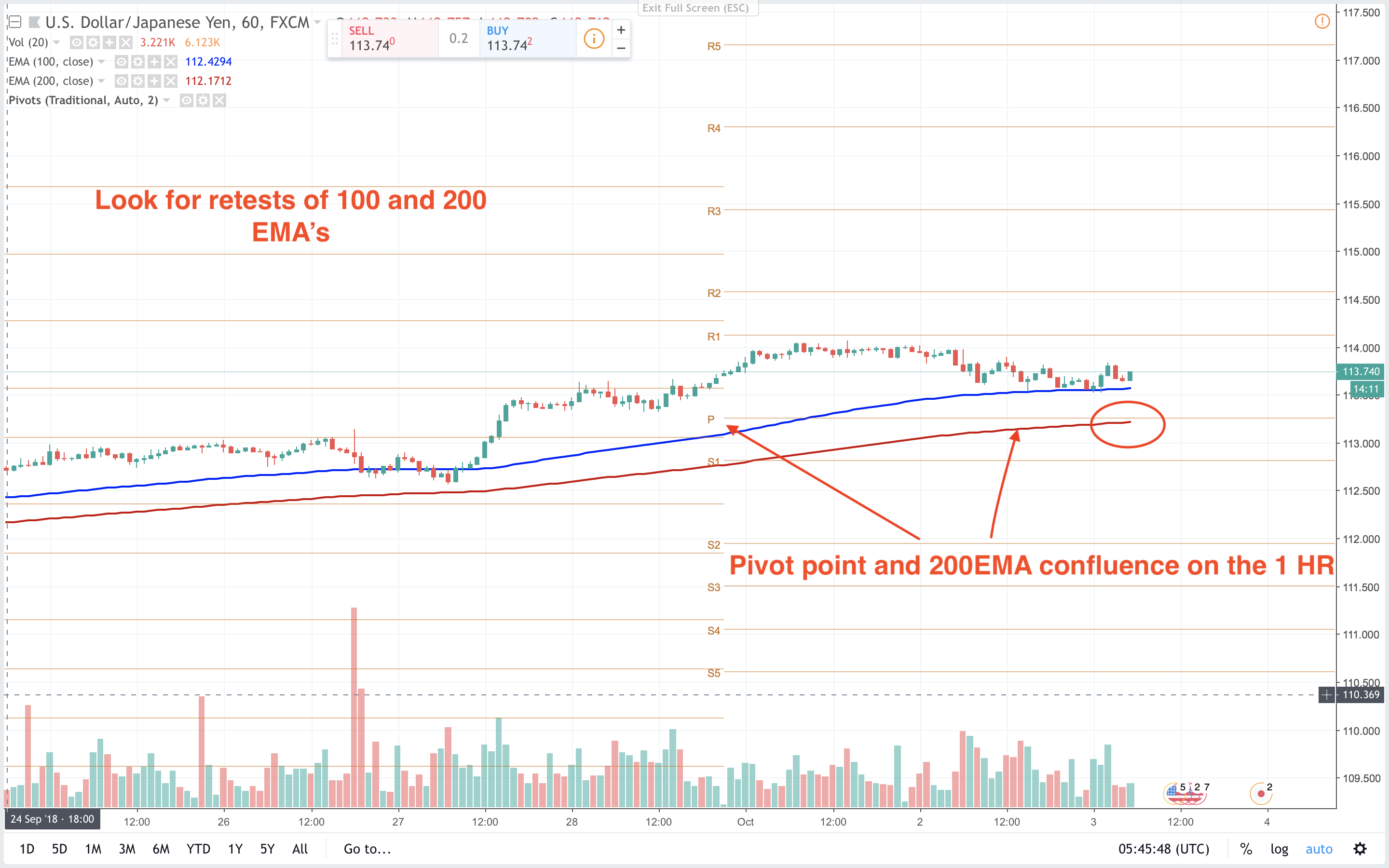Screen dimensions: 1389x868
Task: Click the volume value 3.221K
Action: tap(157, 42)
